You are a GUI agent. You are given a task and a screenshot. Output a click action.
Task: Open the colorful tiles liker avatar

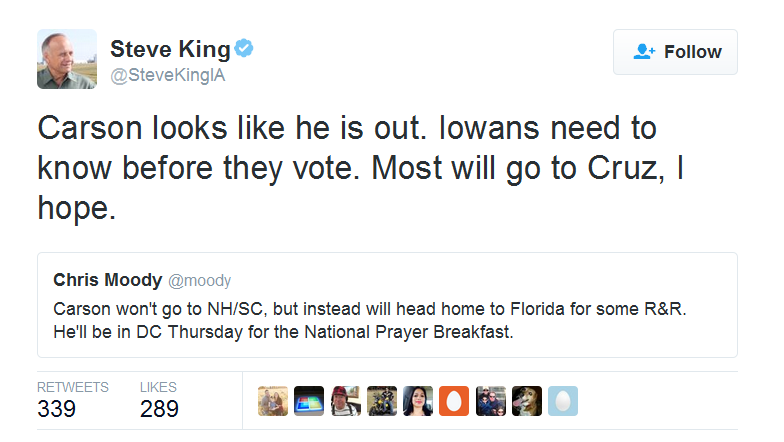pos(309,401)
